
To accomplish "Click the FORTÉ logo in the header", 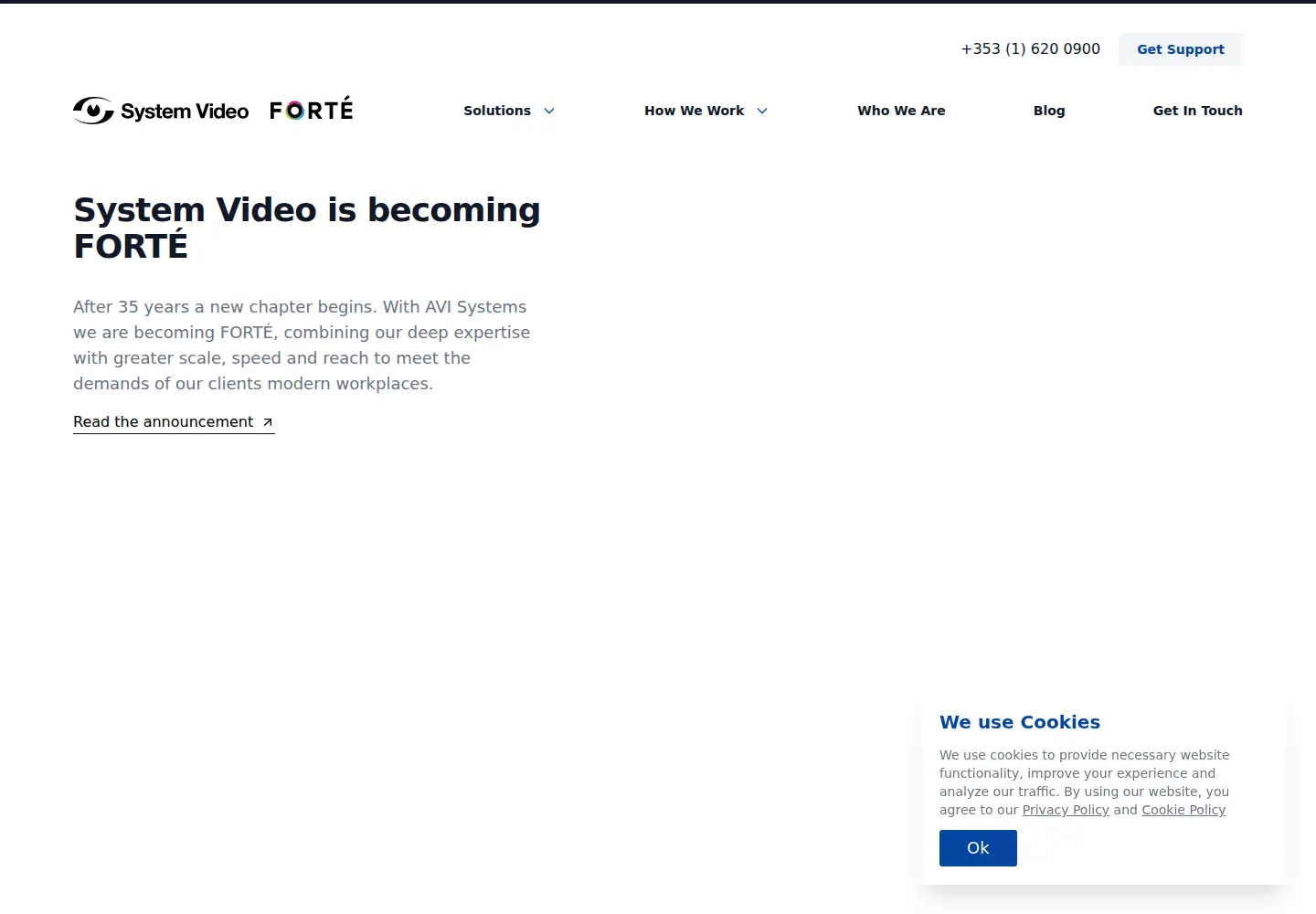I will (311, 110).
